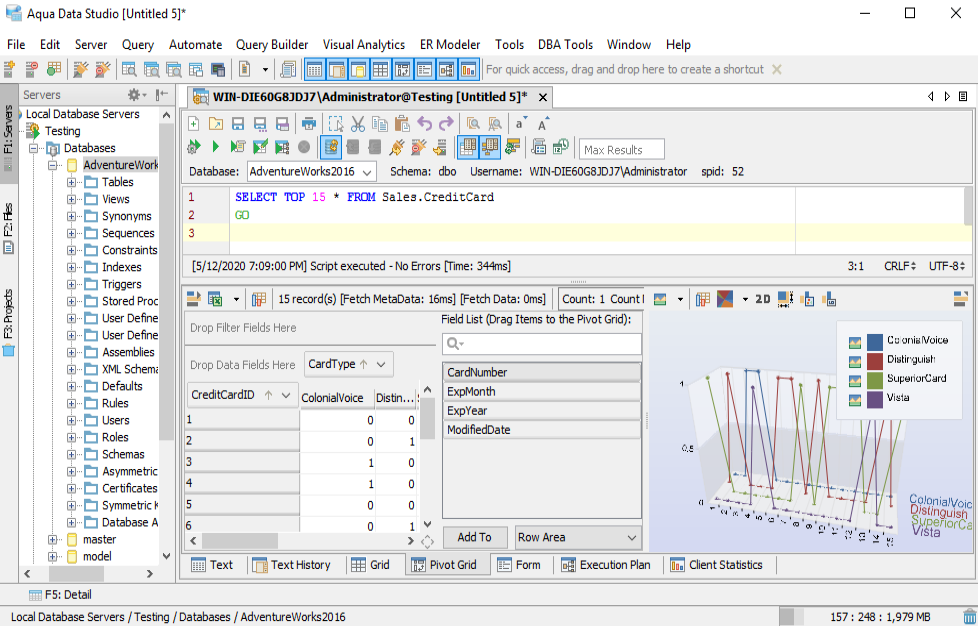Click the Add To button
This screenshot has height=626, width=978.
point(474,538)
